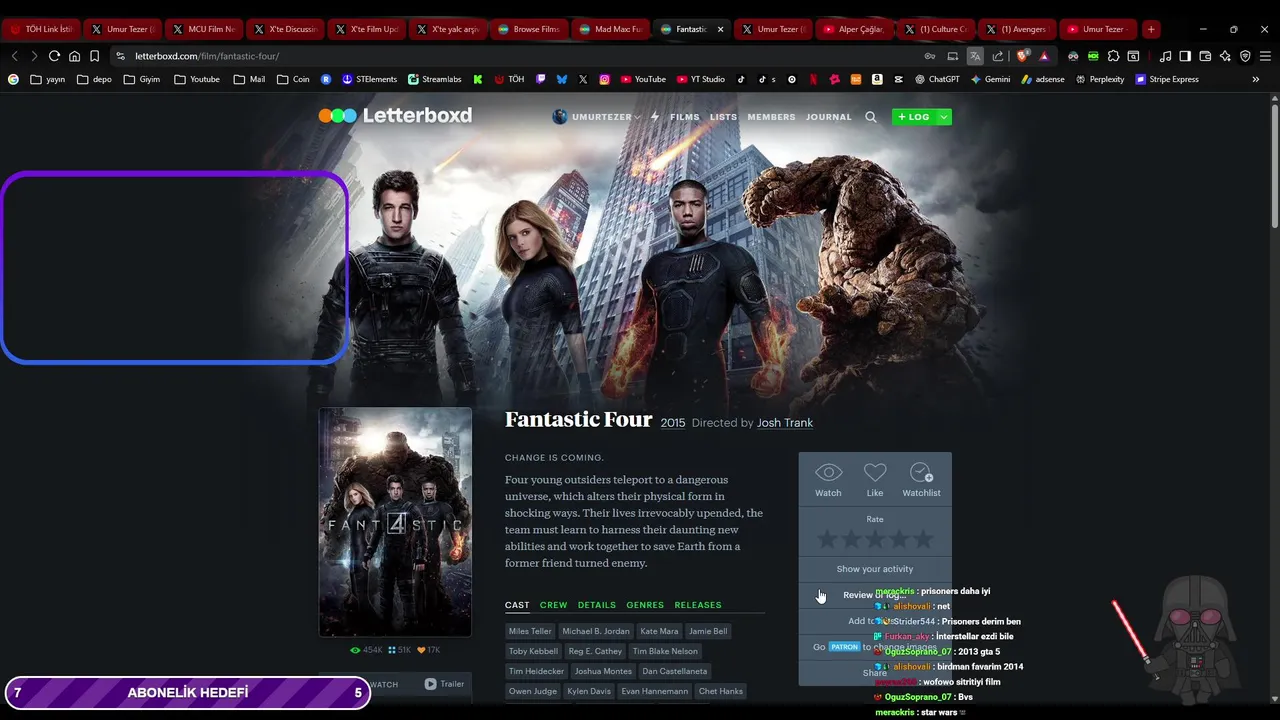Viewport: 1280px width, 720px height.
Task: Open YT Studio bookmark
Action: (700, 79)
